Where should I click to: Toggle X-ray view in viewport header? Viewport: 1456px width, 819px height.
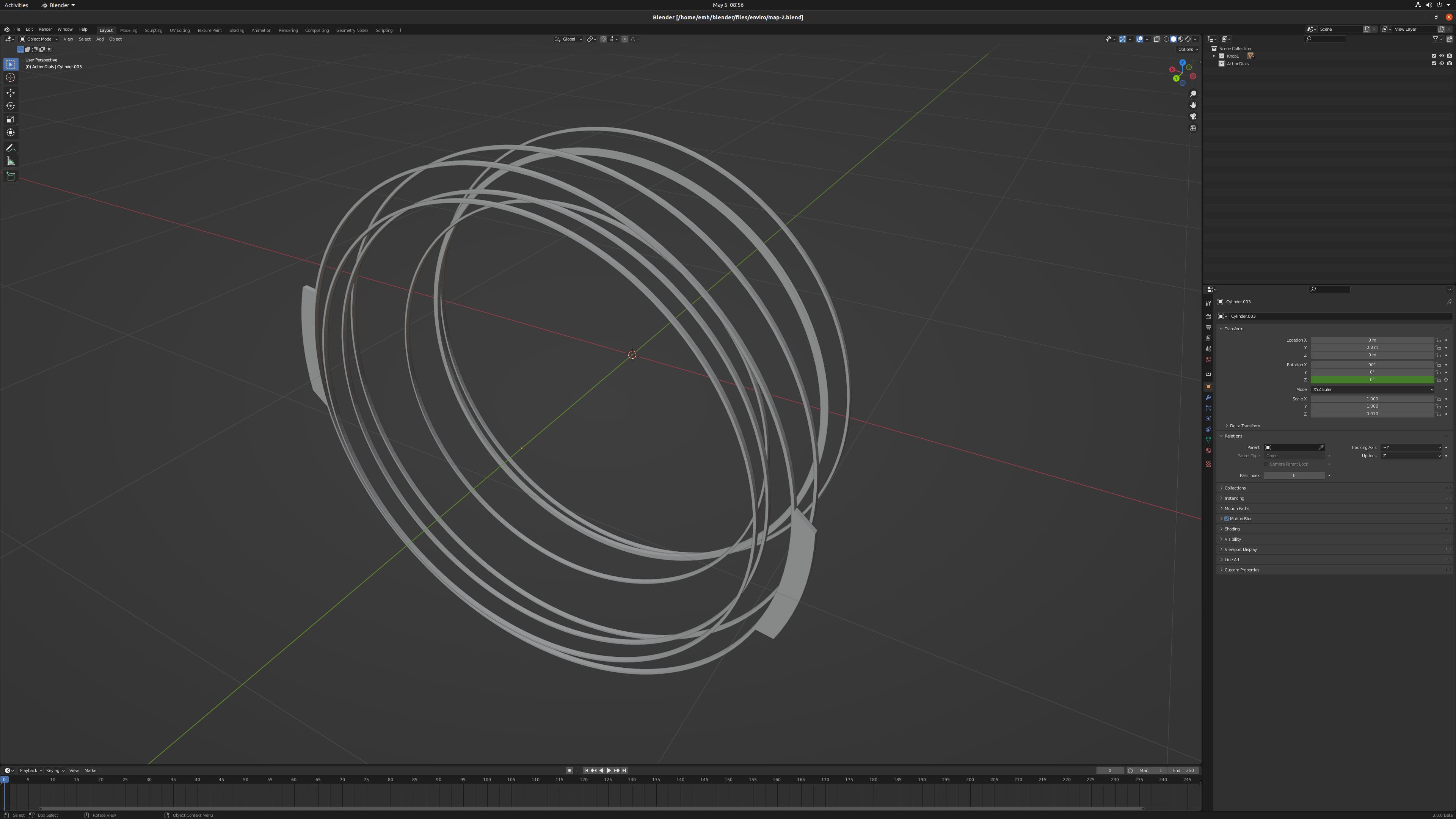tap(1156, 39)
